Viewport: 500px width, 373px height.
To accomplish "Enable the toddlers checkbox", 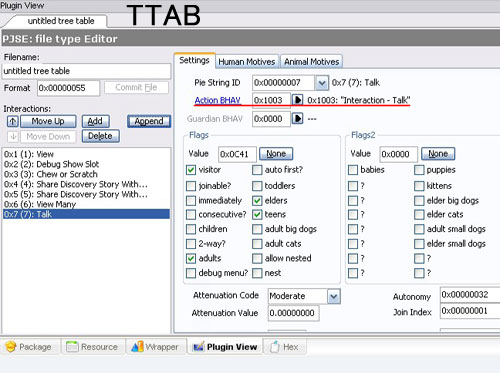I will pos(257,186).
